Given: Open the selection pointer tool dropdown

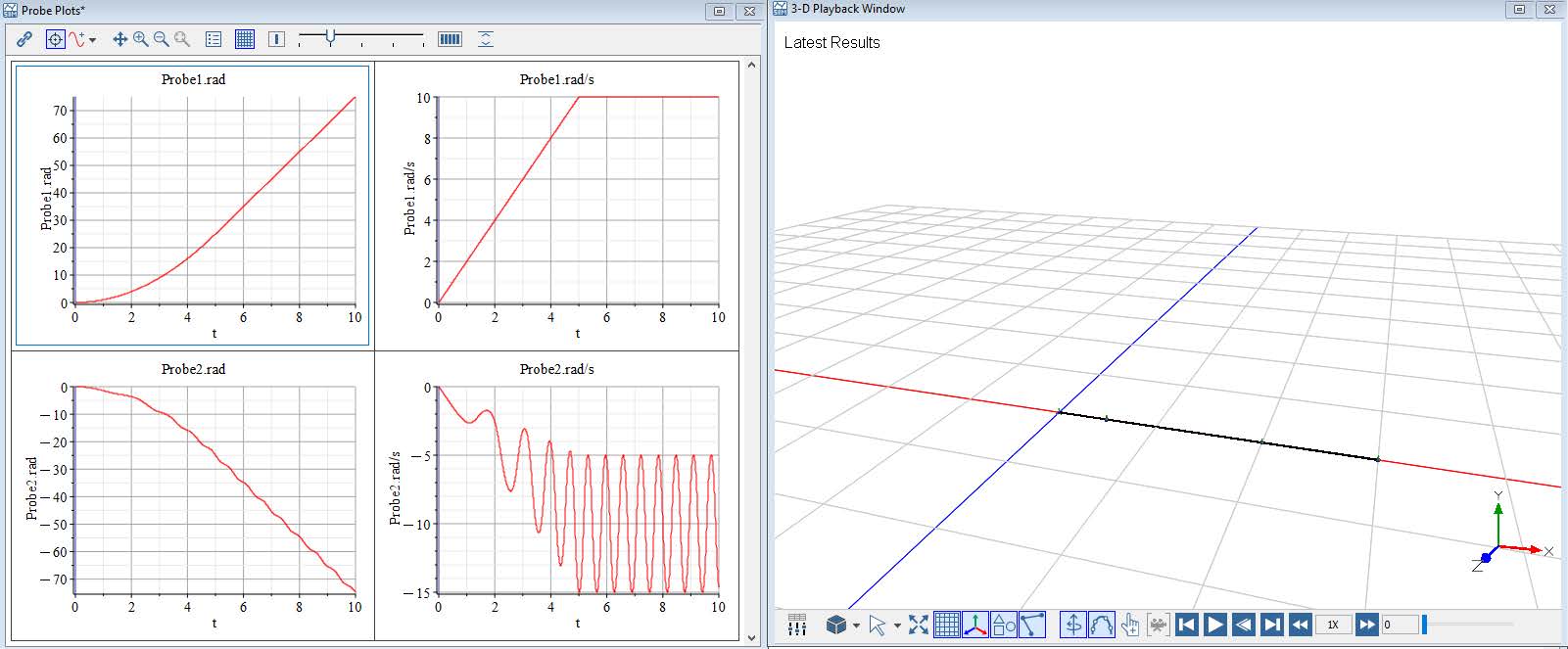Looking at the screenshot, I should (x=897, y=626).
